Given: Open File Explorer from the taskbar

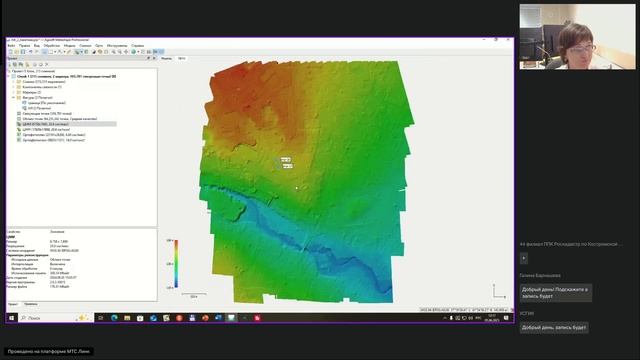Looking at the screenshot, I should (x=127, y=318).
